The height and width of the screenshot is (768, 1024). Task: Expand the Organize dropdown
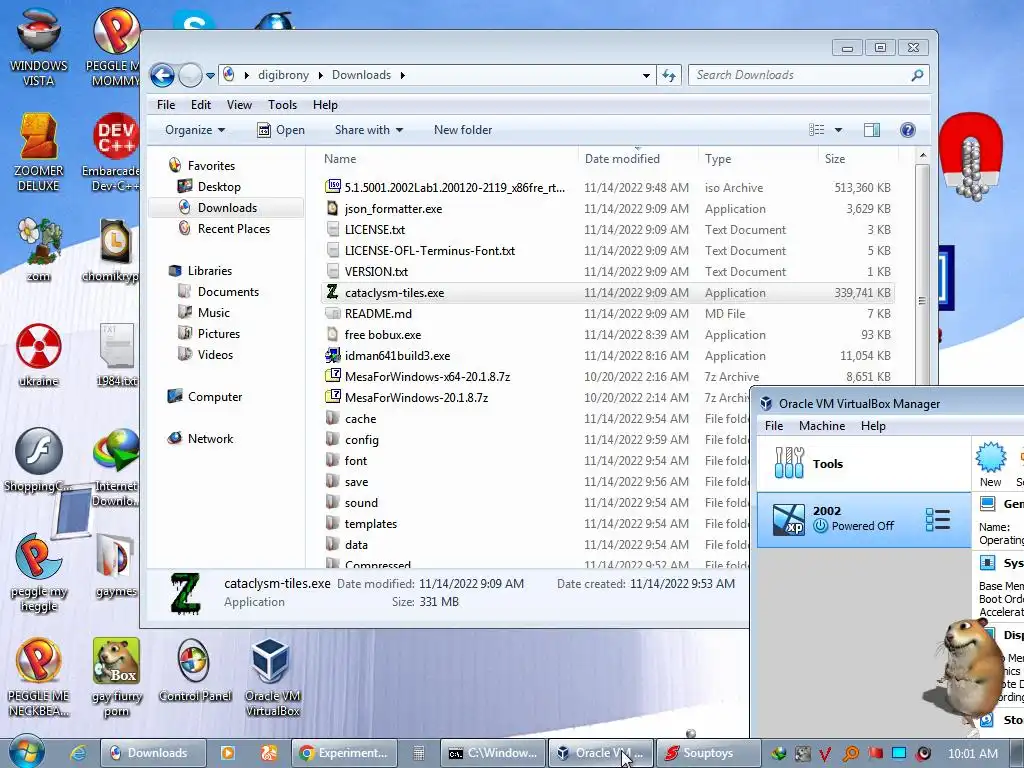pos(195,130)
